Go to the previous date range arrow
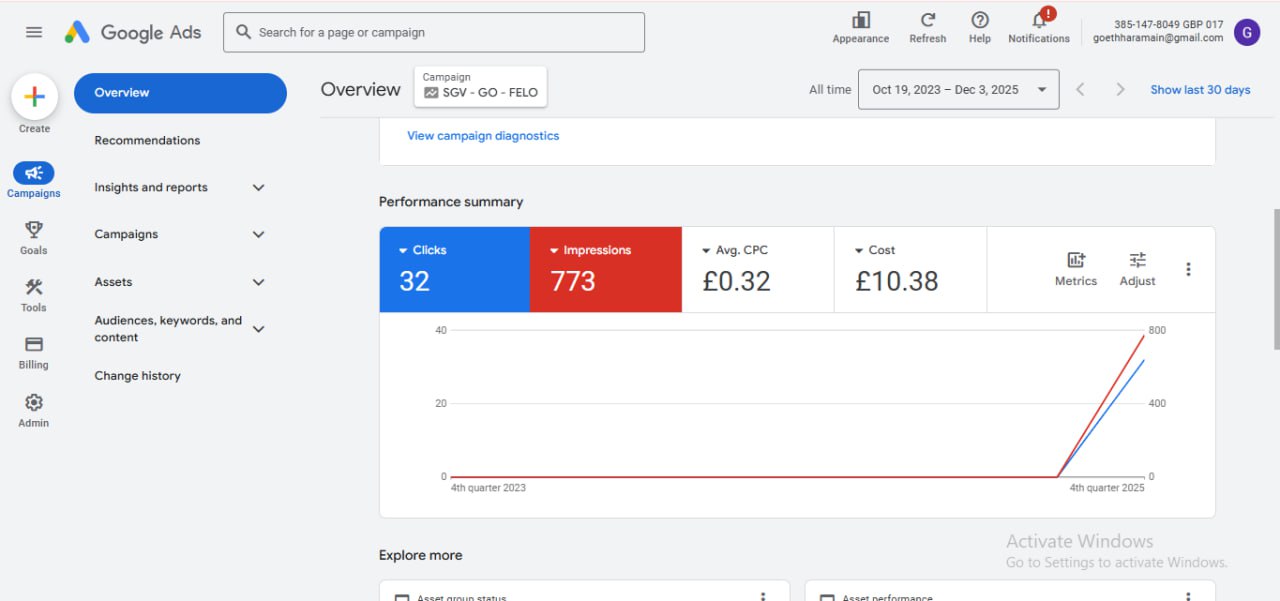 click(x=1080, y=89)
